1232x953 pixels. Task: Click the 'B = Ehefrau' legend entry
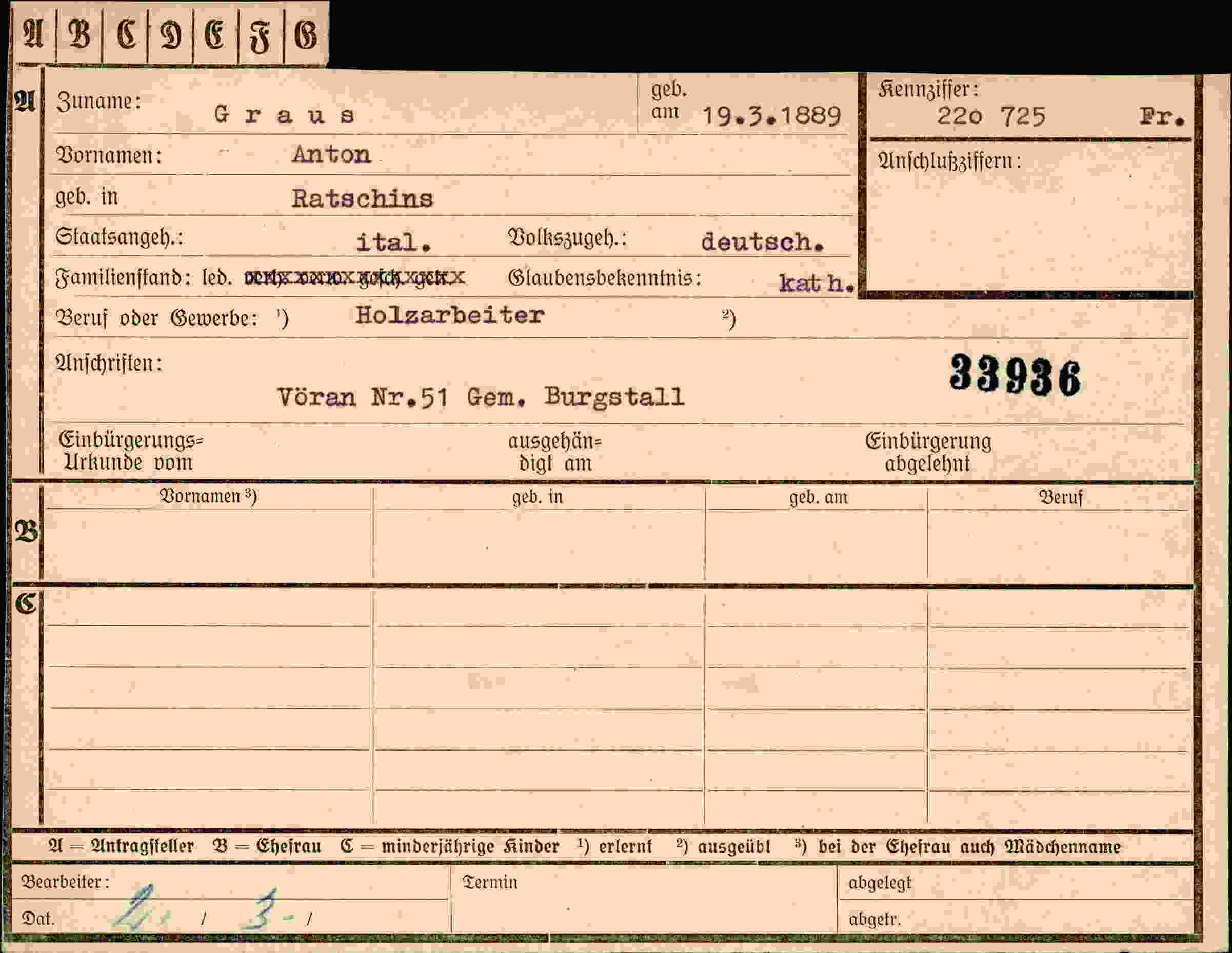(267, 846)
